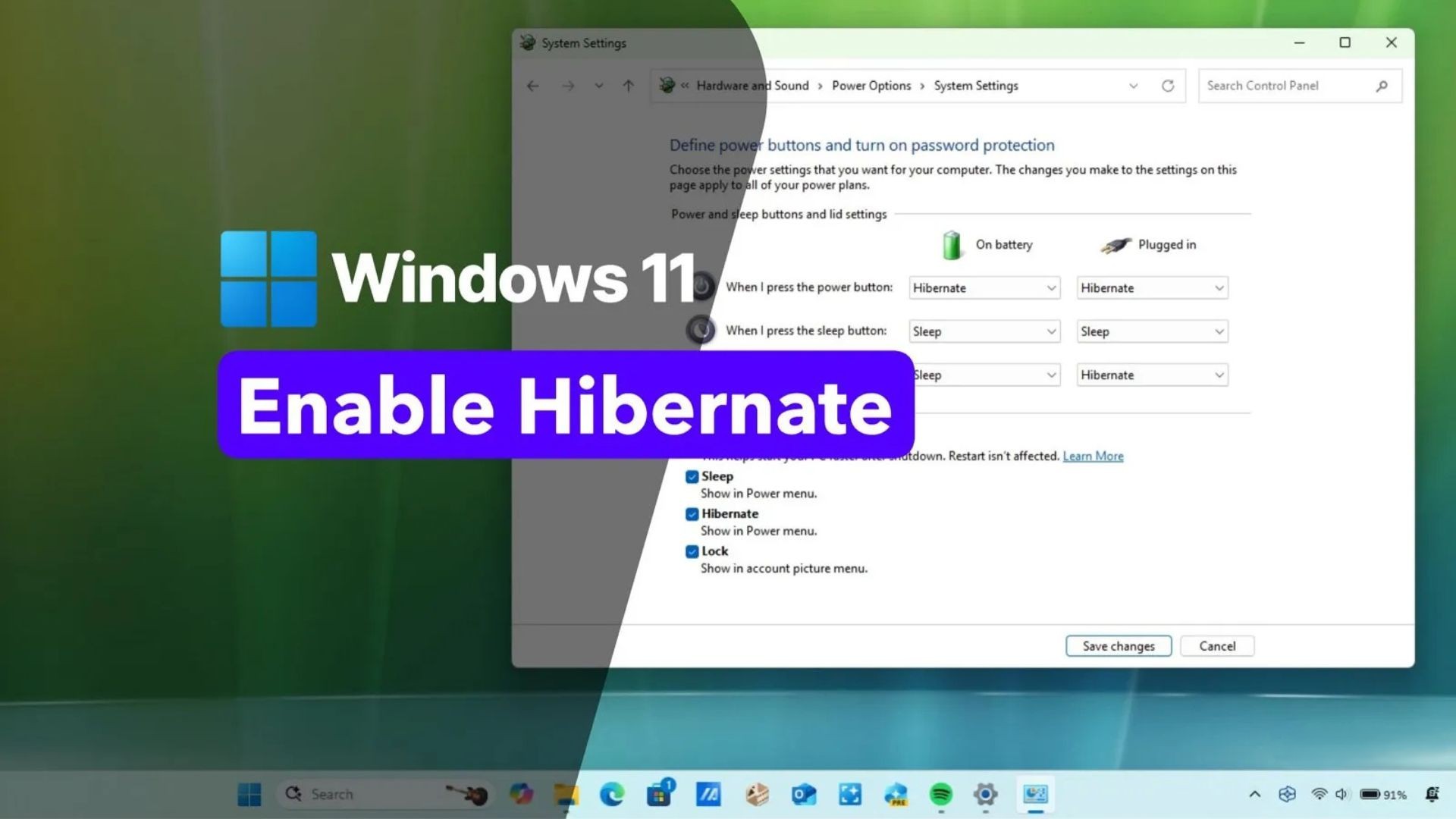Click the search magnifier icon
The width and height of the screenshot is (1456, 819).
[1382, 86]
